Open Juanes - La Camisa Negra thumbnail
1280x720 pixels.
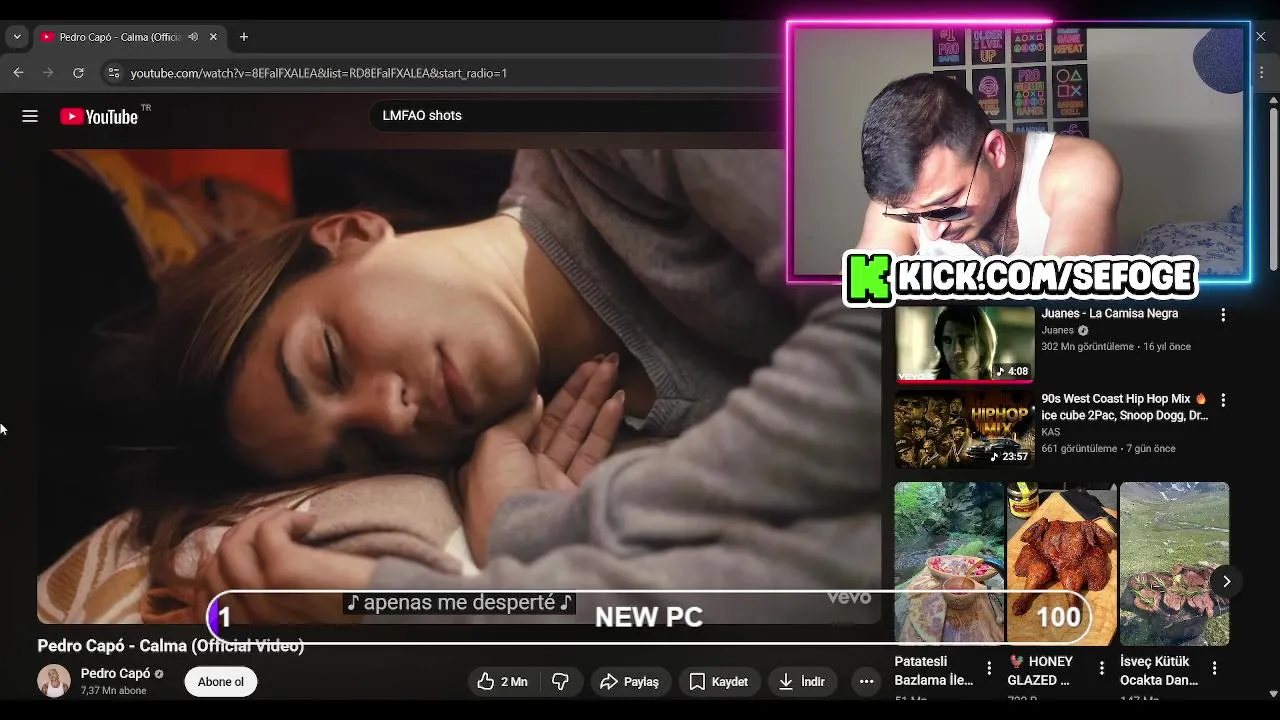(x=964, y=344)
